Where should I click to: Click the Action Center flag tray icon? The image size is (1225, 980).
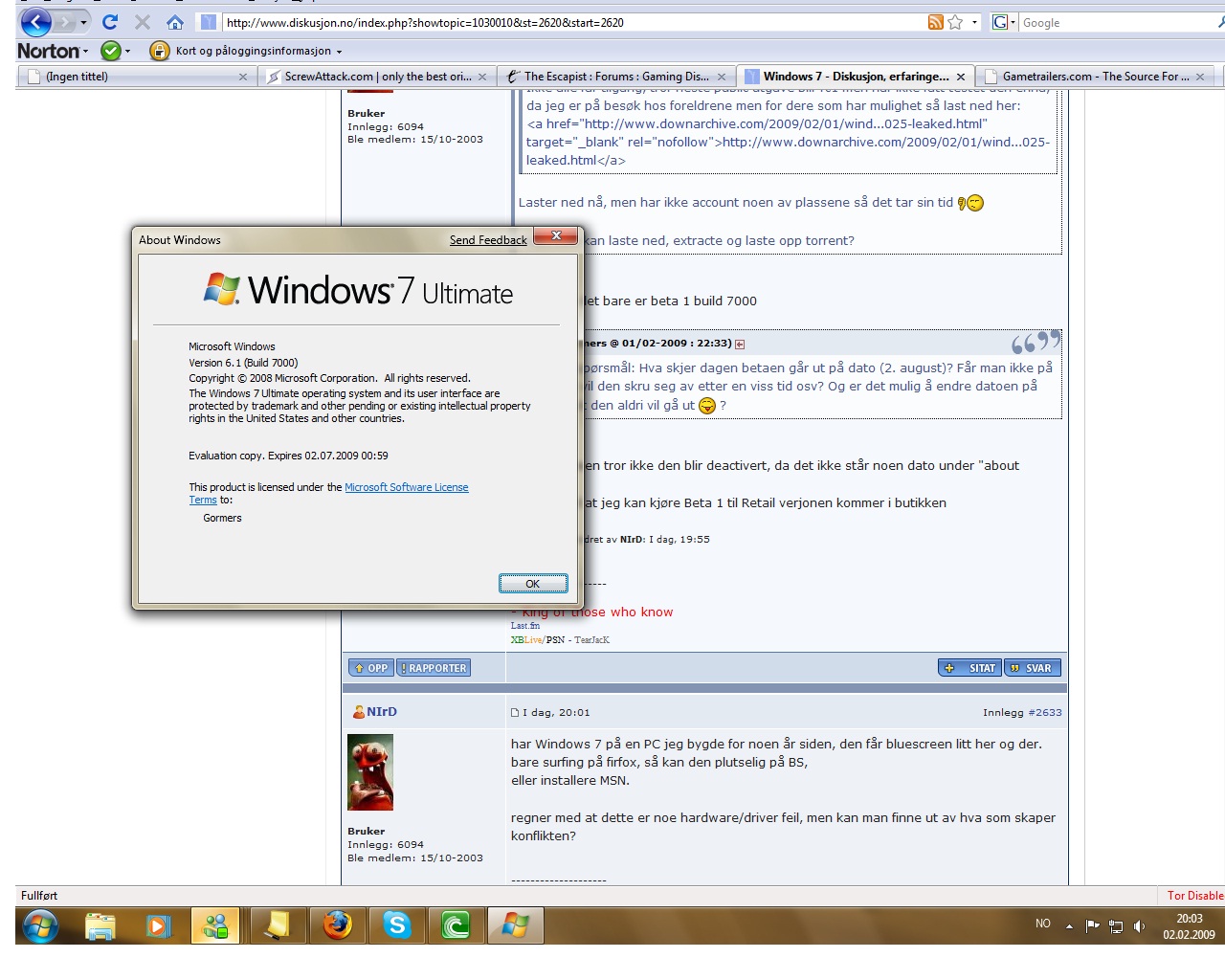coord(1092,925)
